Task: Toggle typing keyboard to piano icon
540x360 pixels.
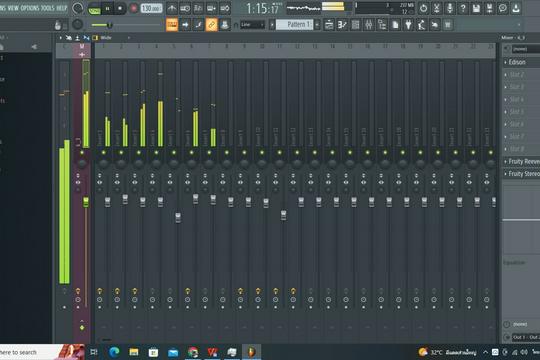Action: coord(172,25)
